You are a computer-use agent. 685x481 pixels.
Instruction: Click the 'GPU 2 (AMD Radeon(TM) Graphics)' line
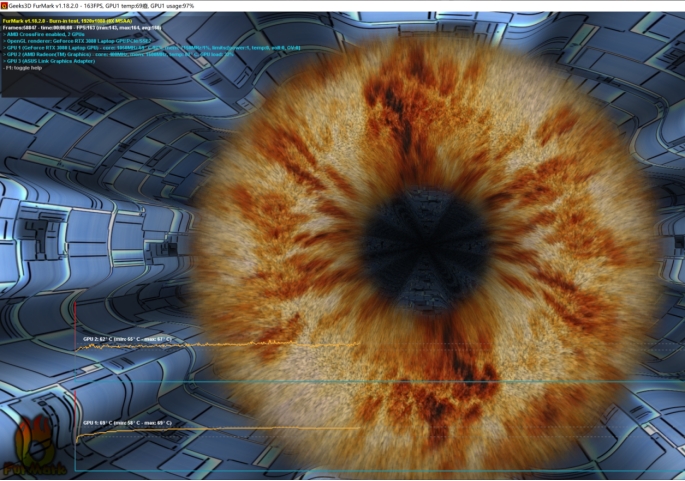click(x=118, y=54)
